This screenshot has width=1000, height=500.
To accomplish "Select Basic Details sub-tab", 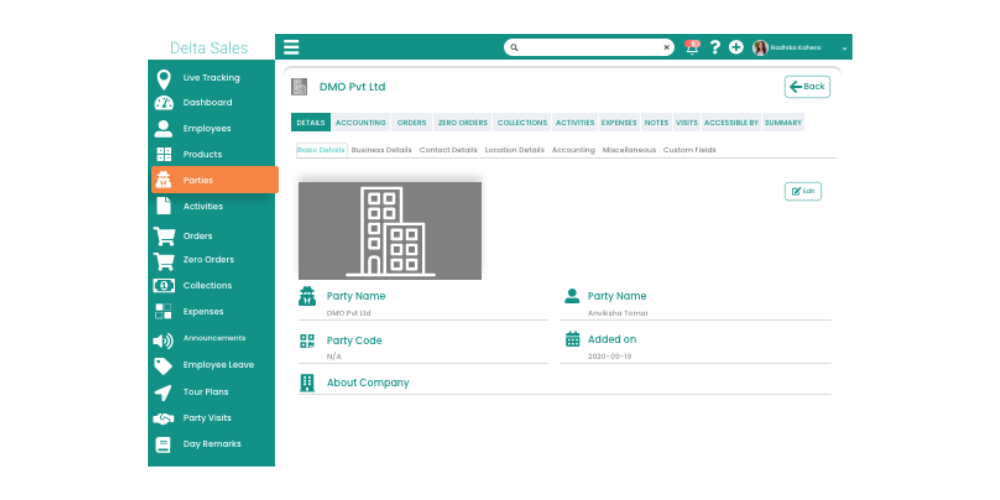I will click(x=321, y=150).
